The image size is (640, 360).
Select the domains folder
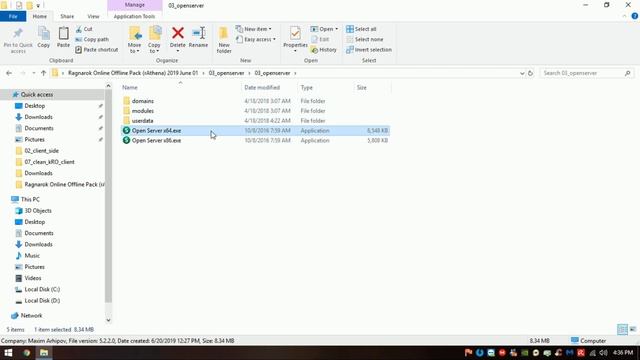[x=143, y=101]
